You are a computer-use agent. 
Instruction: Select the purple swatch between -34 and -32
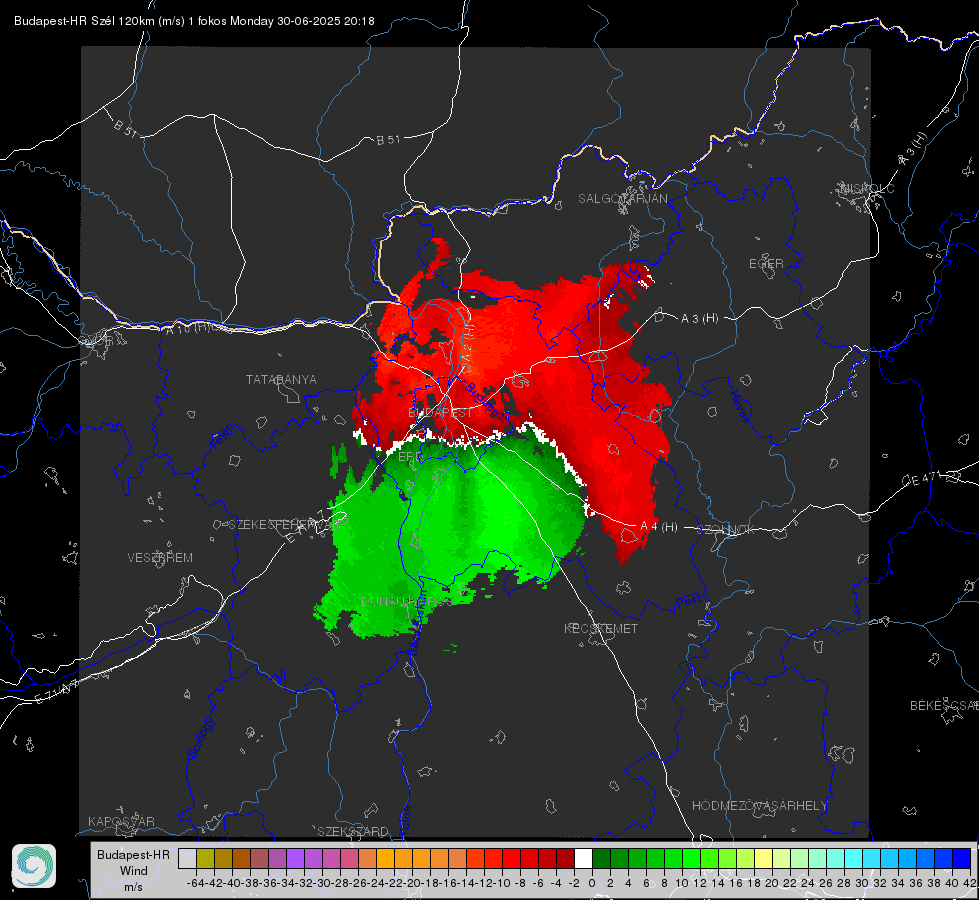[x=295, y=858]
